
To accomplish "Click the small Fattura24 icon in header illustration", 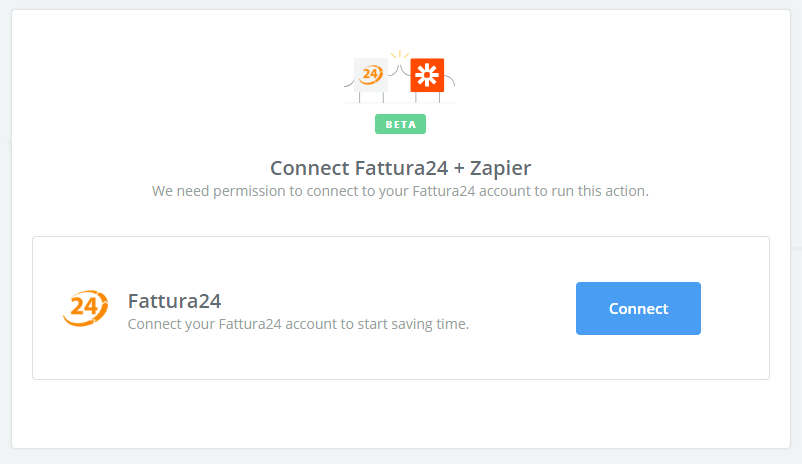I will (x=371, y=75).
